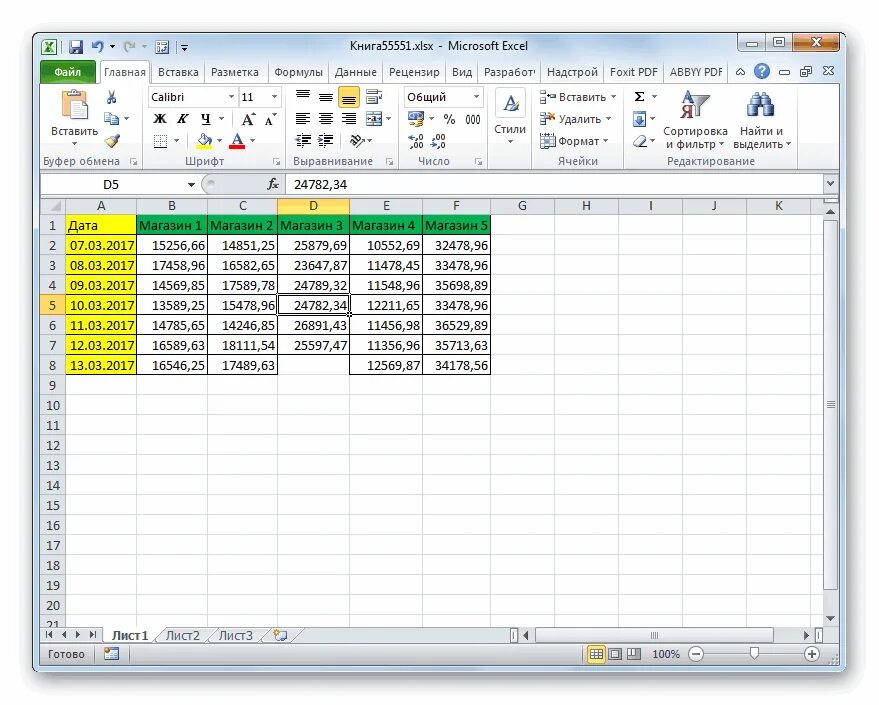Increase font size with large A icon
Image resolution: width=879 pixels, height=705 pixels.
248,119
